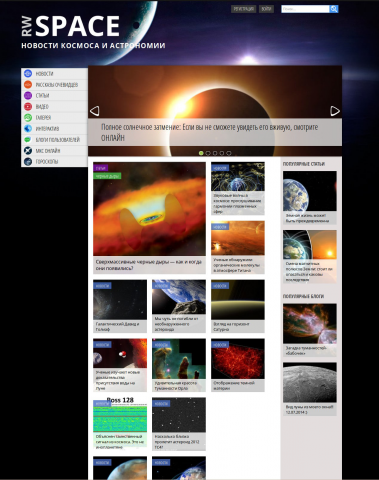Click the RW SPACE site logo
Screen dimensions: 379x480
tap(71, 26)
